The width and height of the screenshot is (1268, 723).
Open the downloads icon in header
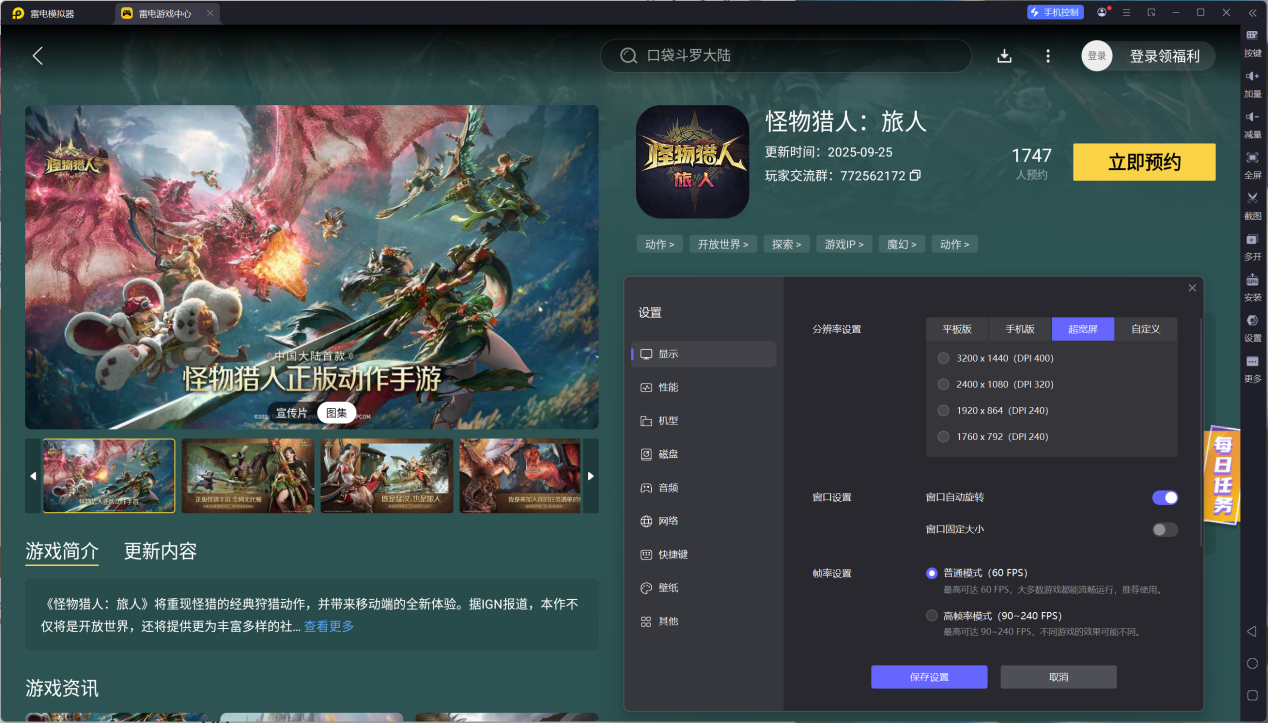[1005, 56]
